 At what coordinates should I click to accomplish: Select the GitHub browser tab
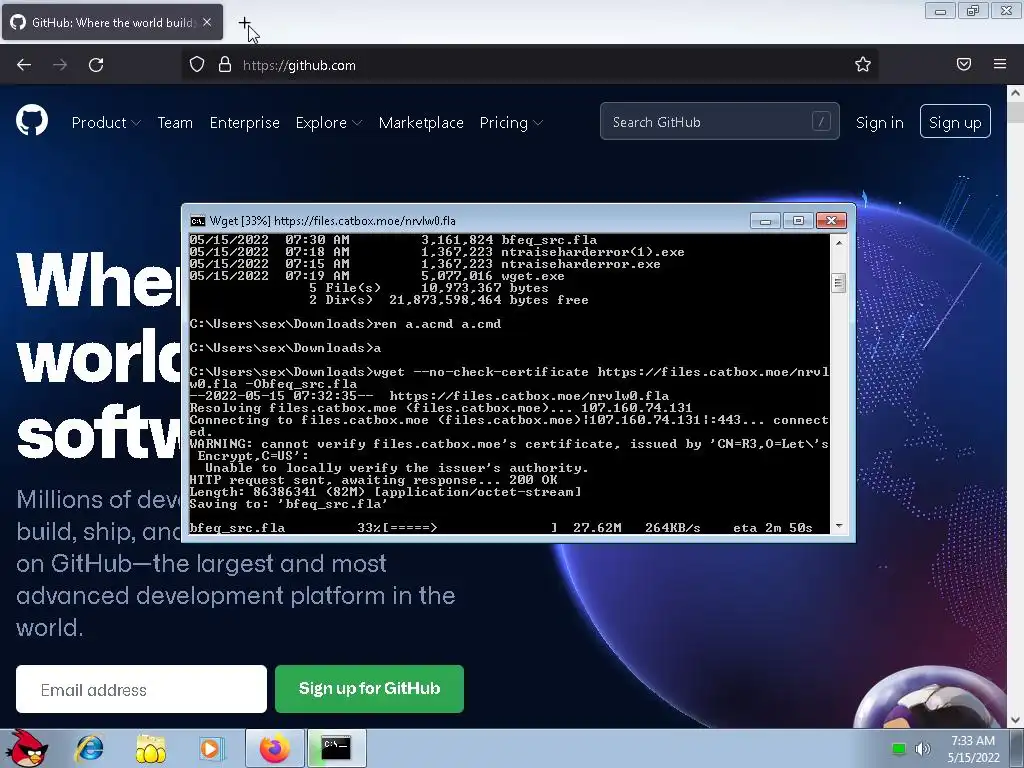112,22
